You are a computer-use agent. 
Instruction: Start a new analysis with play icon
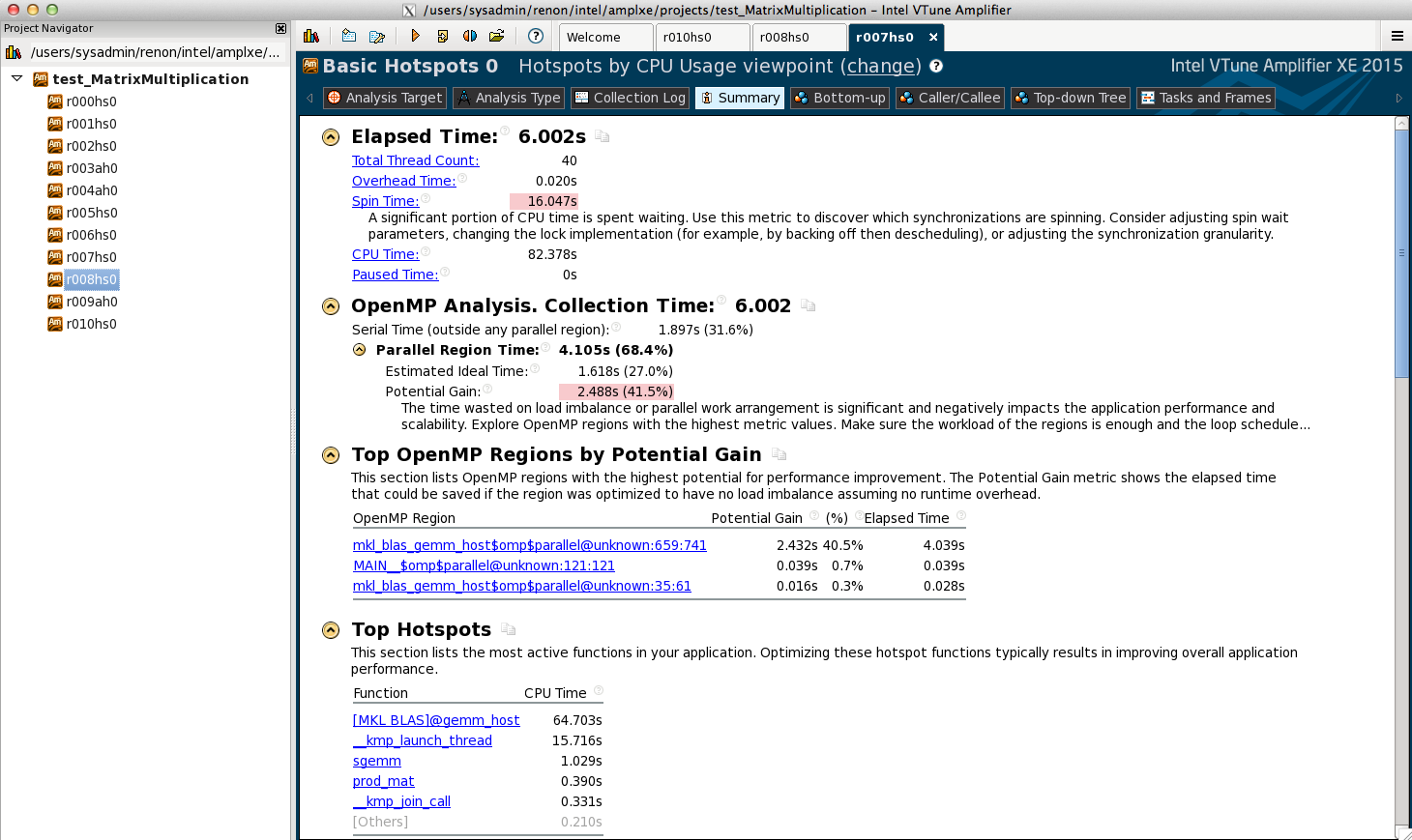(x=415, y=36)
